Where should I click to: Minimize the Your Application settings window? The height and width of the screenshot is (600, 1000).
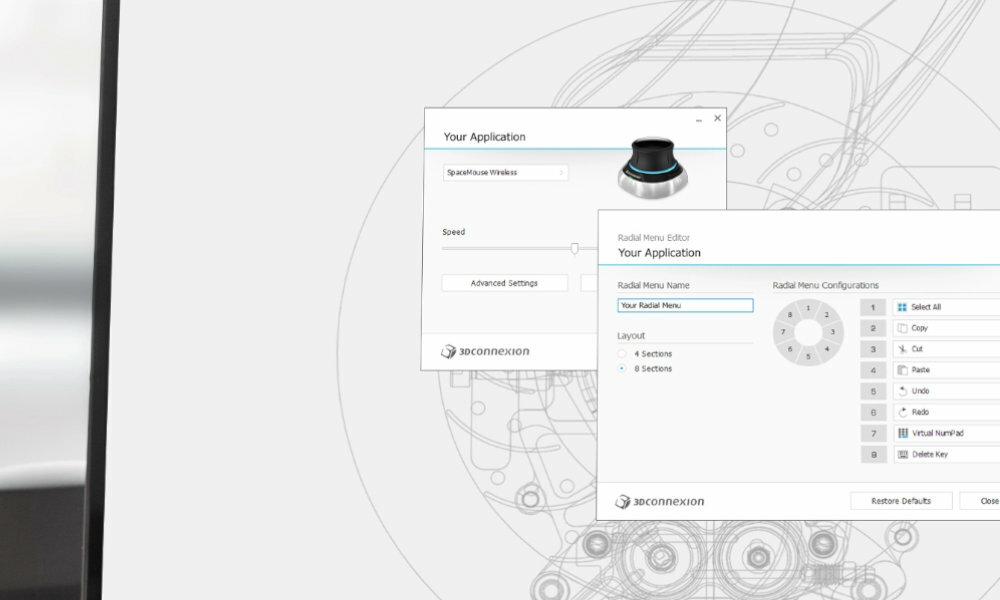699,119
